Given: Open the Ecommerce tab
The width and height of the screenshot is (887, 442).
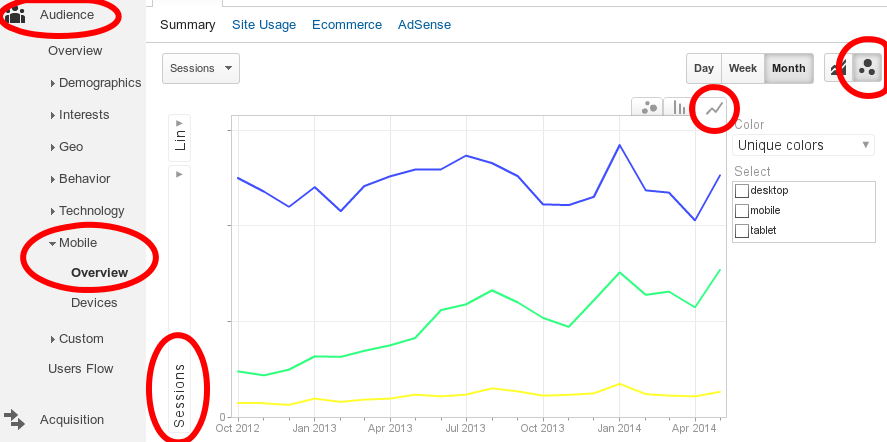Looking at the screenshot, I should pyautogui.click(x=347, y=25).
